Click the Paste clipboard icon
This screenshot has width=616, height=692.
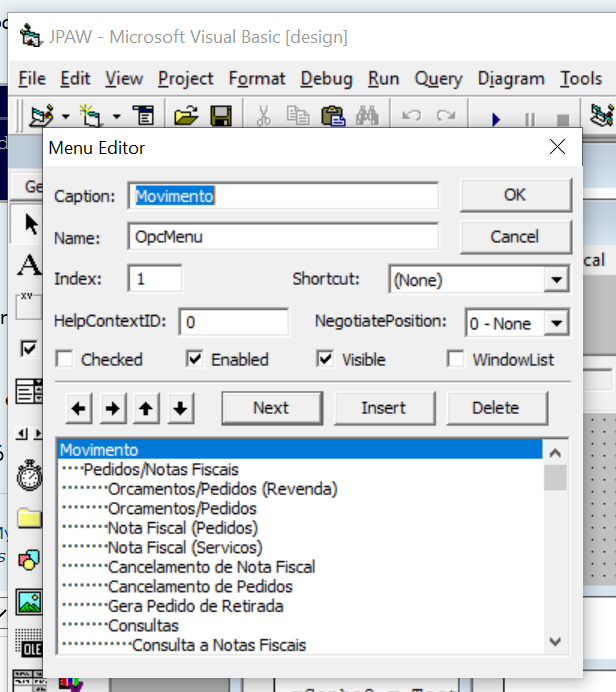point(333,116)
